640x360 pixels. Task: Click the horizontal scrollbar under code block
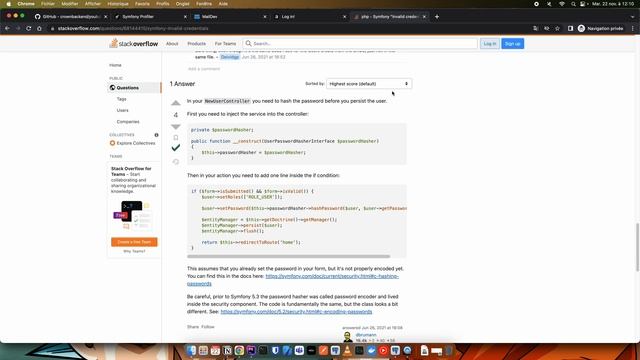point(289,257)
